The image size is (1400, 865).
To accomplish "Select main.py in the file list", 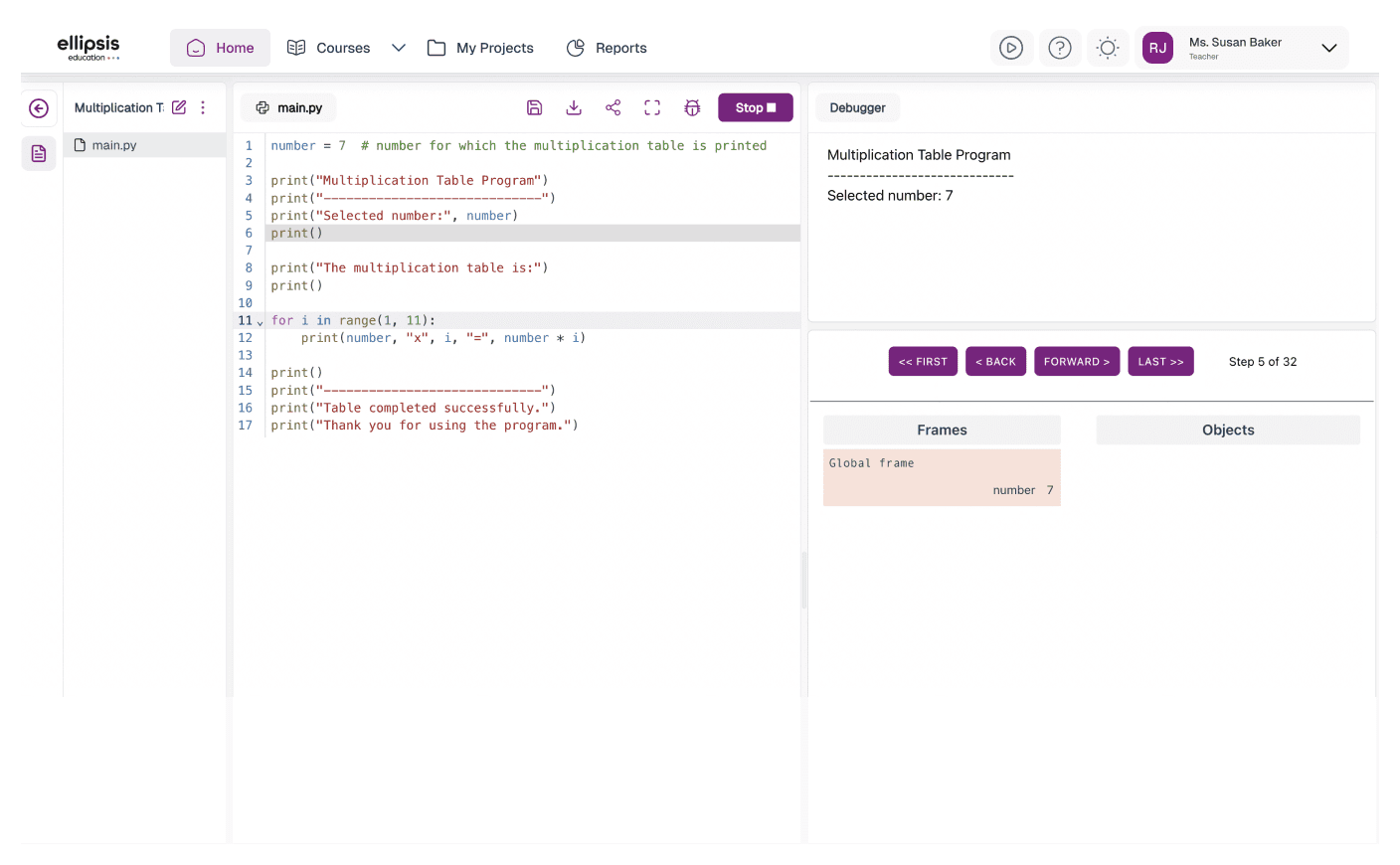I will [145, 145].
